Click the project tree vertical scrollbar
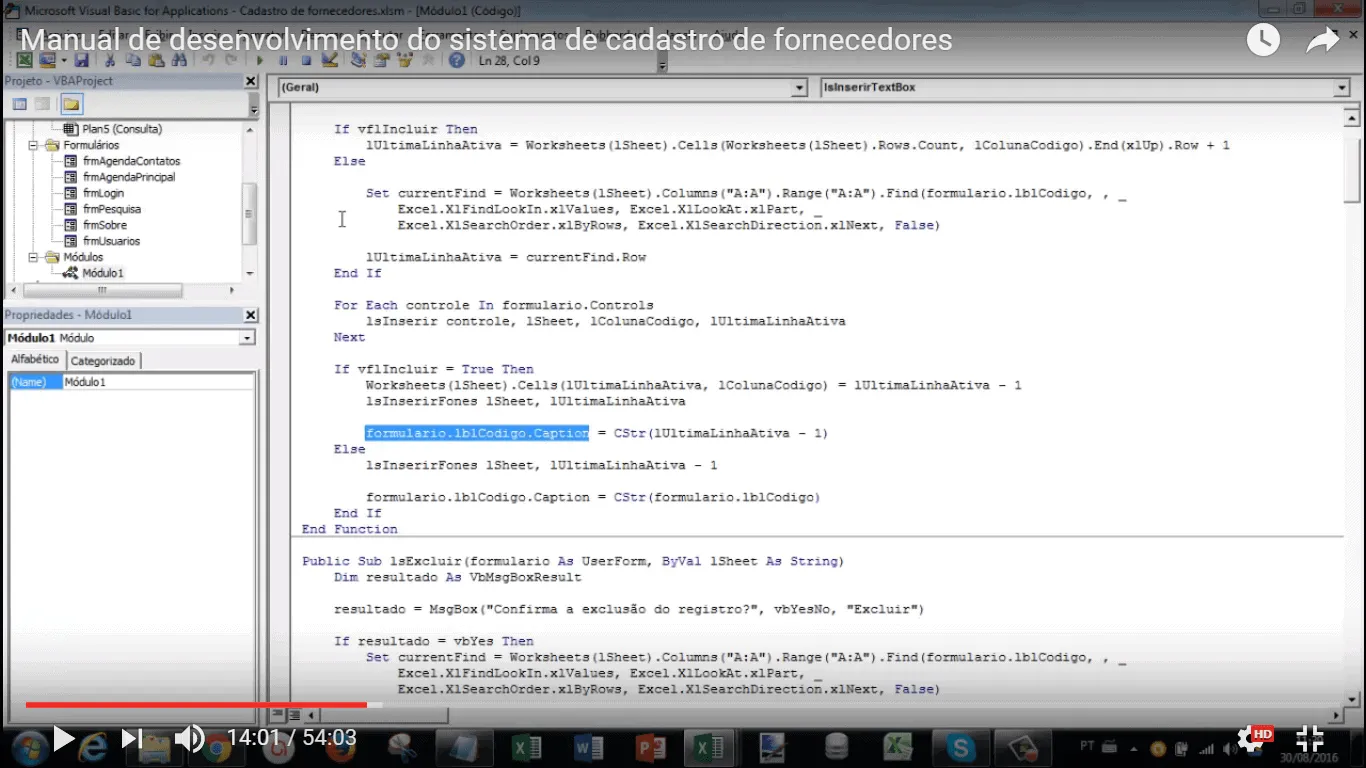The height and width of the screenshot is (768, 1366). [x=250, y=213]
